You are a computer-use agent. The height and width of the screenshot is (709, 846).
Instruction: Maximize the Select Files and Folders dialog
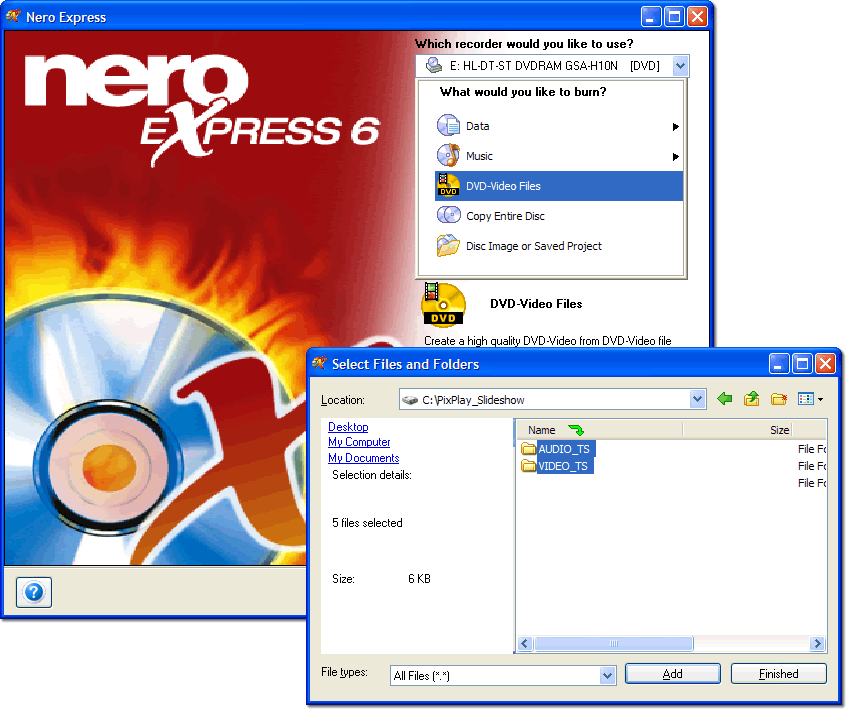pyautogui.click(x=802, y=364)
